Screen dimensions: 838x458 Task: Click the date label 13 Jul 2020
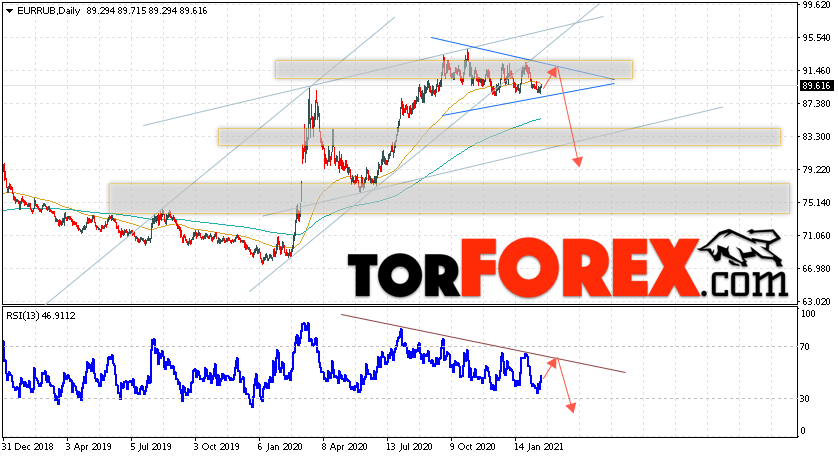(x=410, y=447)
